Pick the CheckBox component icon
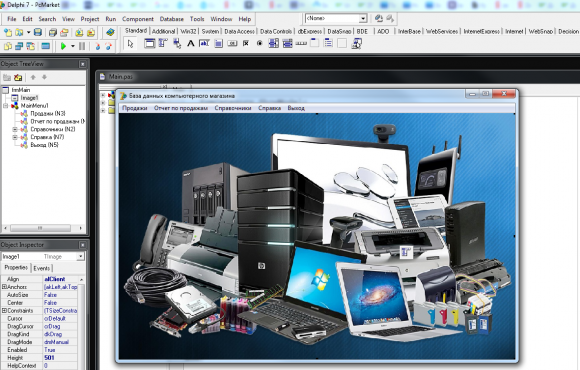 (246, 44)
